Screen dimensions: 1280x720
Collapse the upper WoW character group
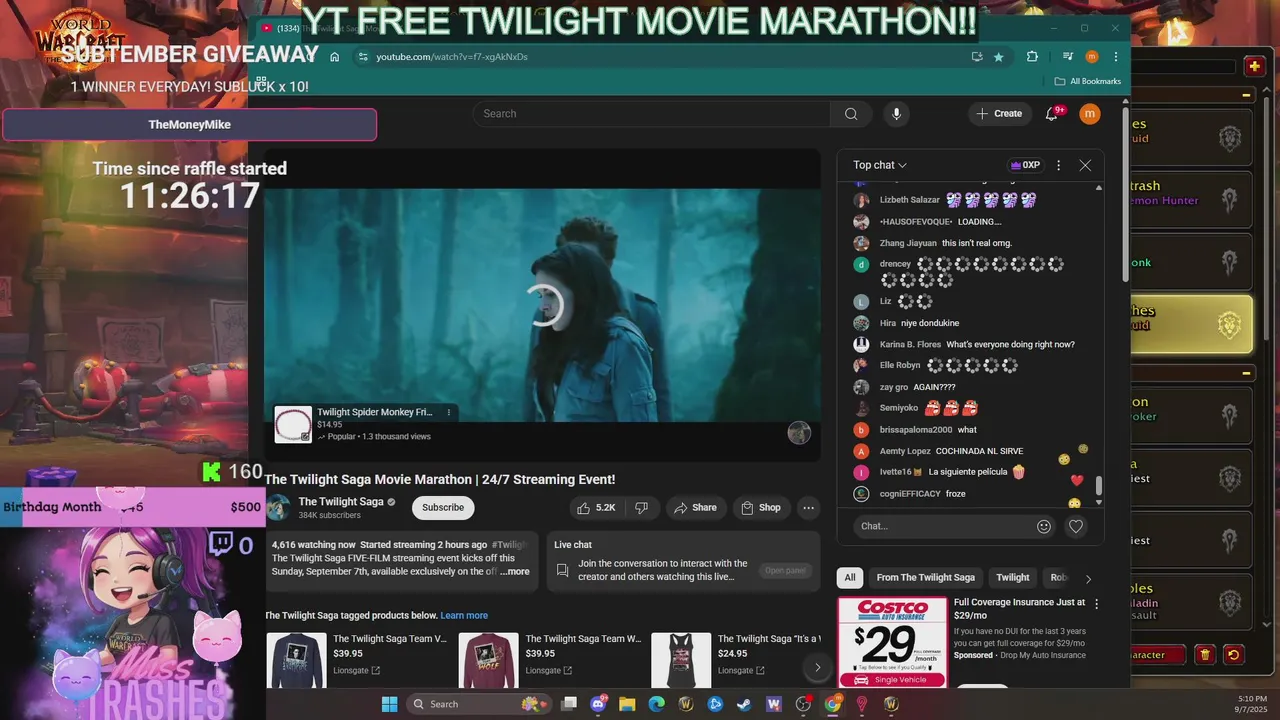tap(1246, 95)
